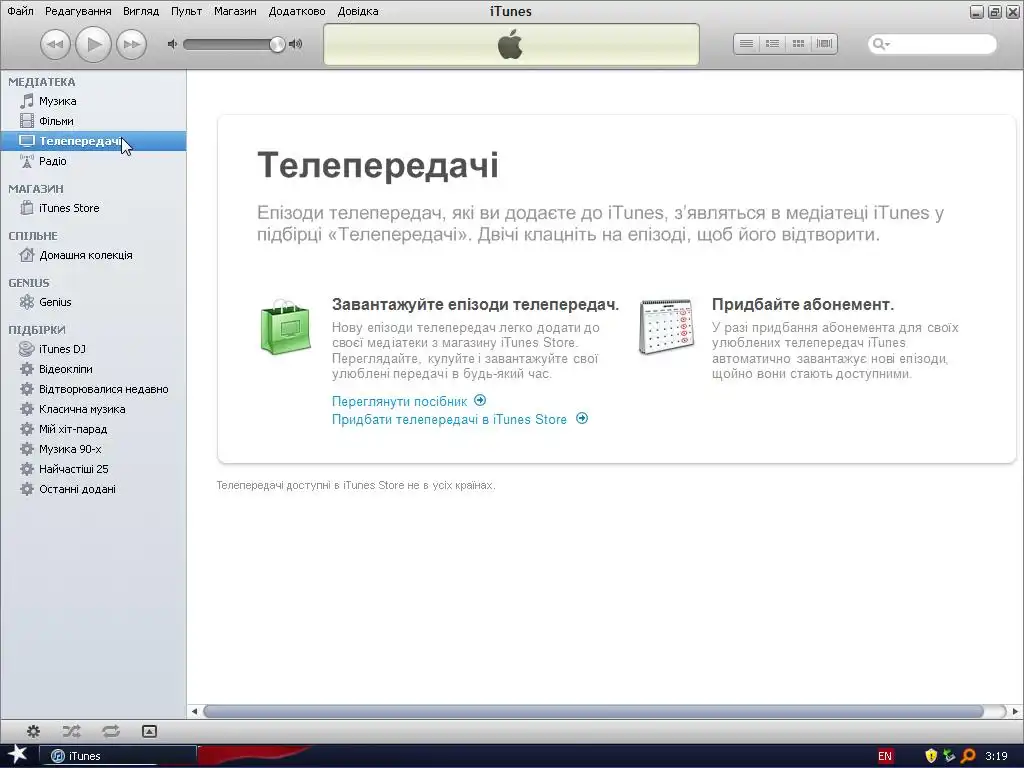Open Класична музика playlist

click(93, 409)
